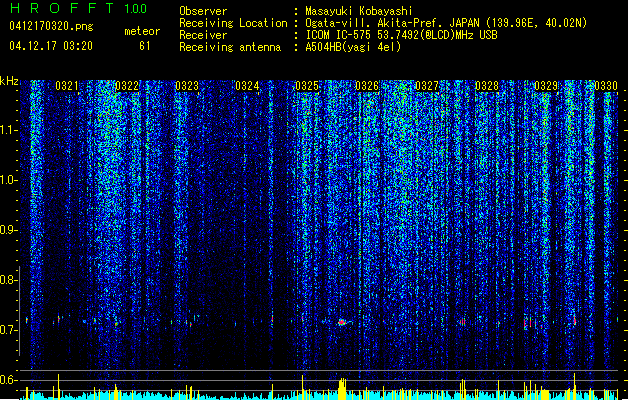Click the 0325 time marker

coord(307,86)
